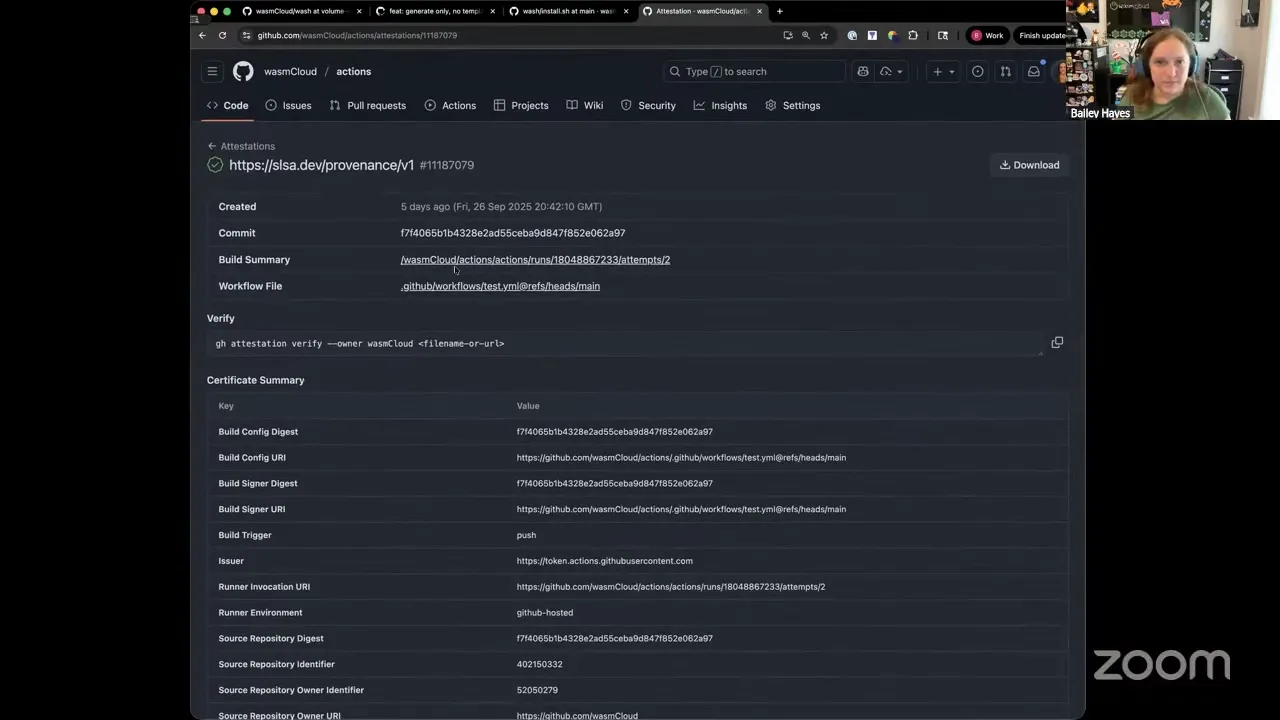1280x720 pixels.
Task: Open the Projects repository tab
Action: tap(521, 105)
